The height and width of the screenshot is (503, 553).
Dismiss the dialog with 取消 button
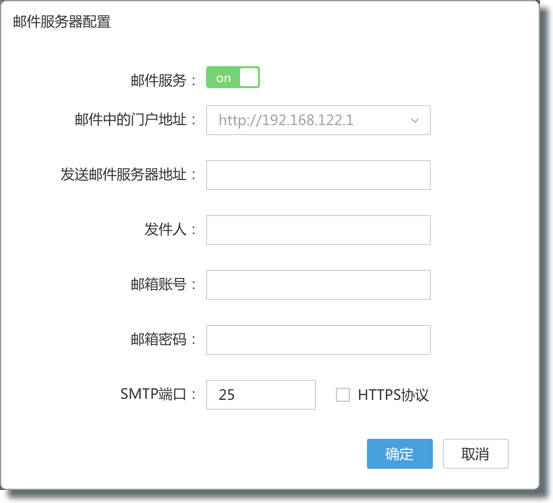click(x=475, y=454)
